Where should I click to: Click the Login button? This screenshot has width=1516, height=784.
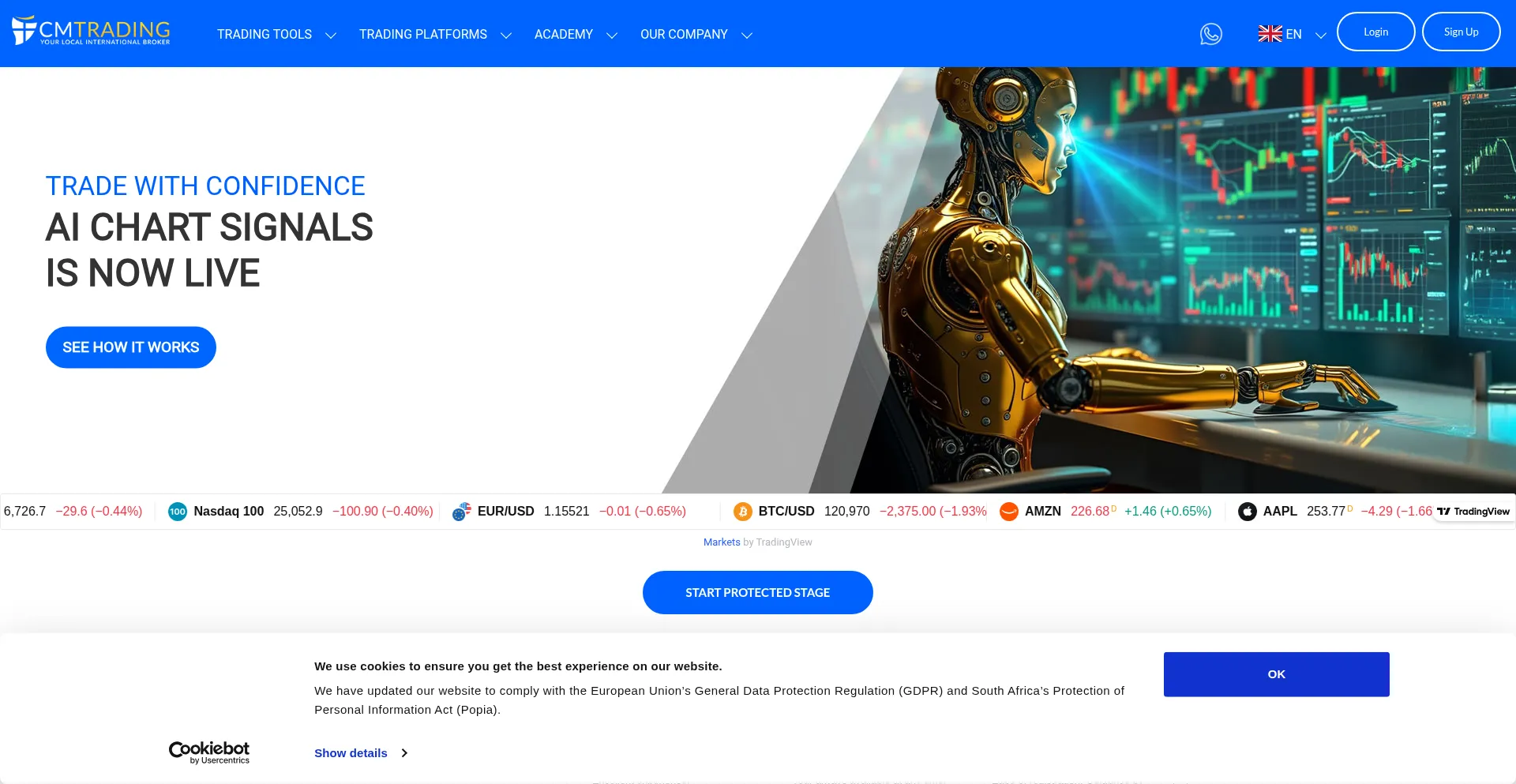tap(1375, 32)
